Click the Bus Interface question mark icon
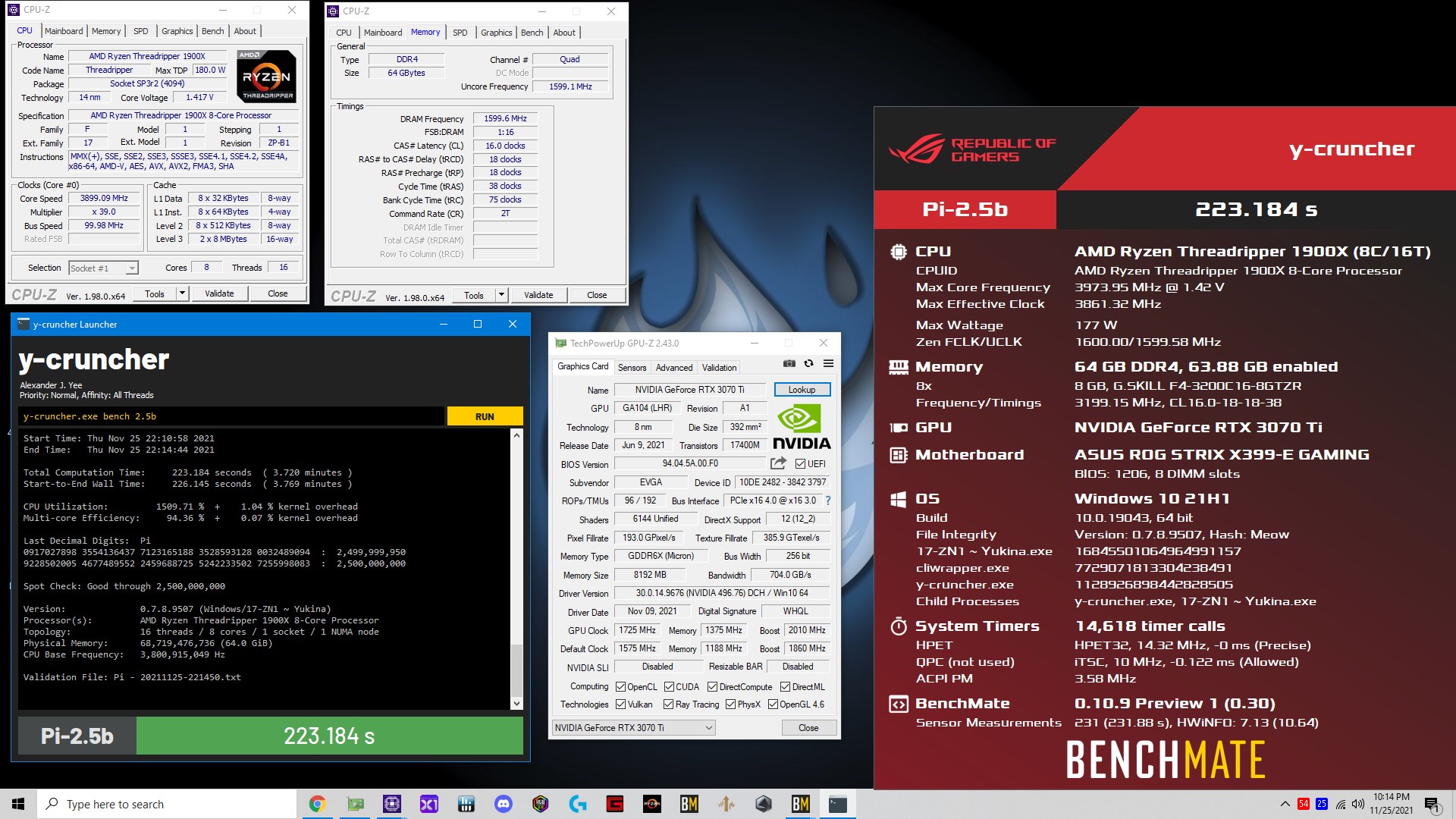The image size is (1456, 819). (x=828, y=500)
